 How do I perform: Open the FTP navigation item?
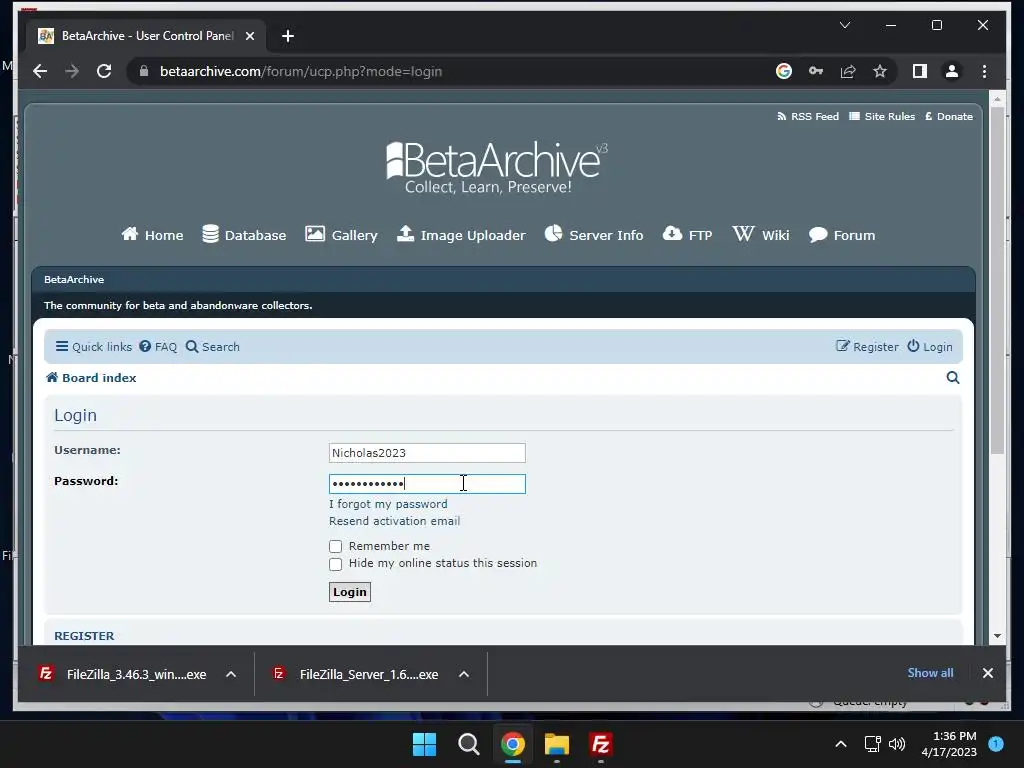[x=687, y=234]
